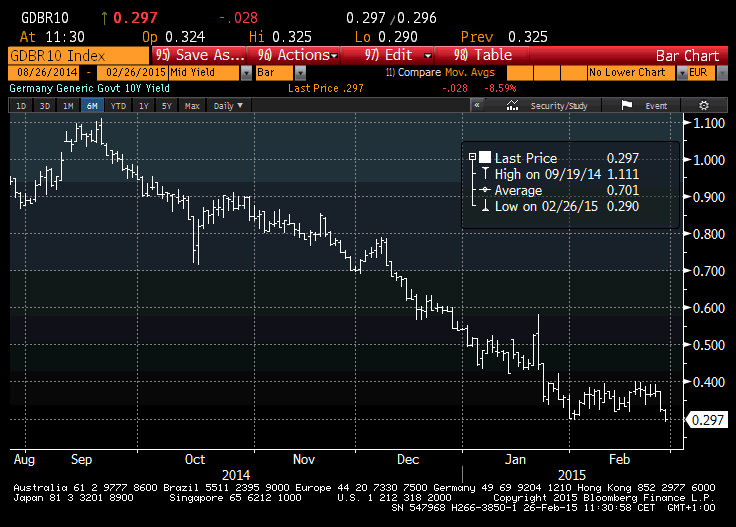Click the Oct x-axis month label
This screenshot has width=736, height=527.
195,459
